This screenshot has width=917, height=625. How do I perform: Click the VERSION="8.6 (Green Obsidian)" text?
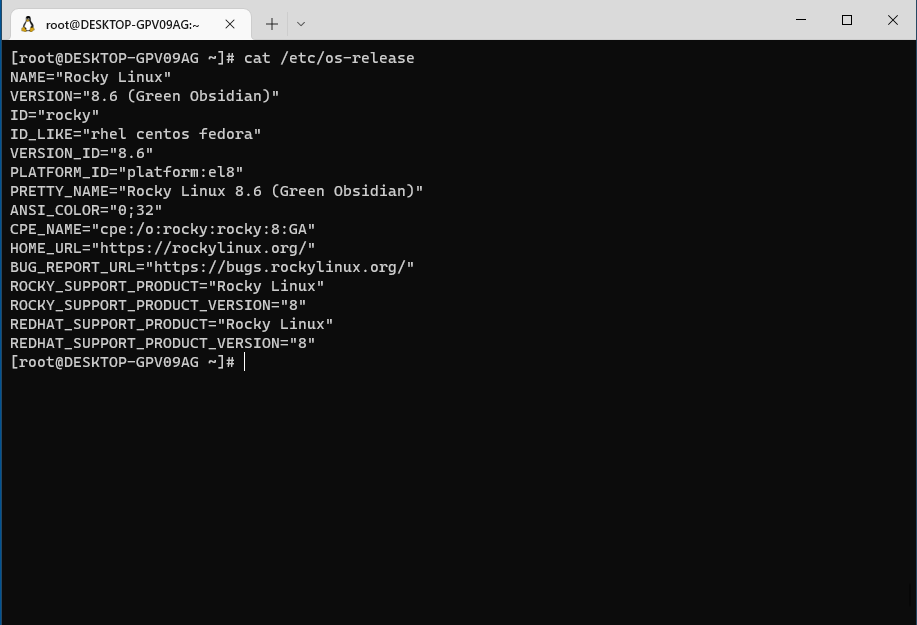(x=144, y=95)
